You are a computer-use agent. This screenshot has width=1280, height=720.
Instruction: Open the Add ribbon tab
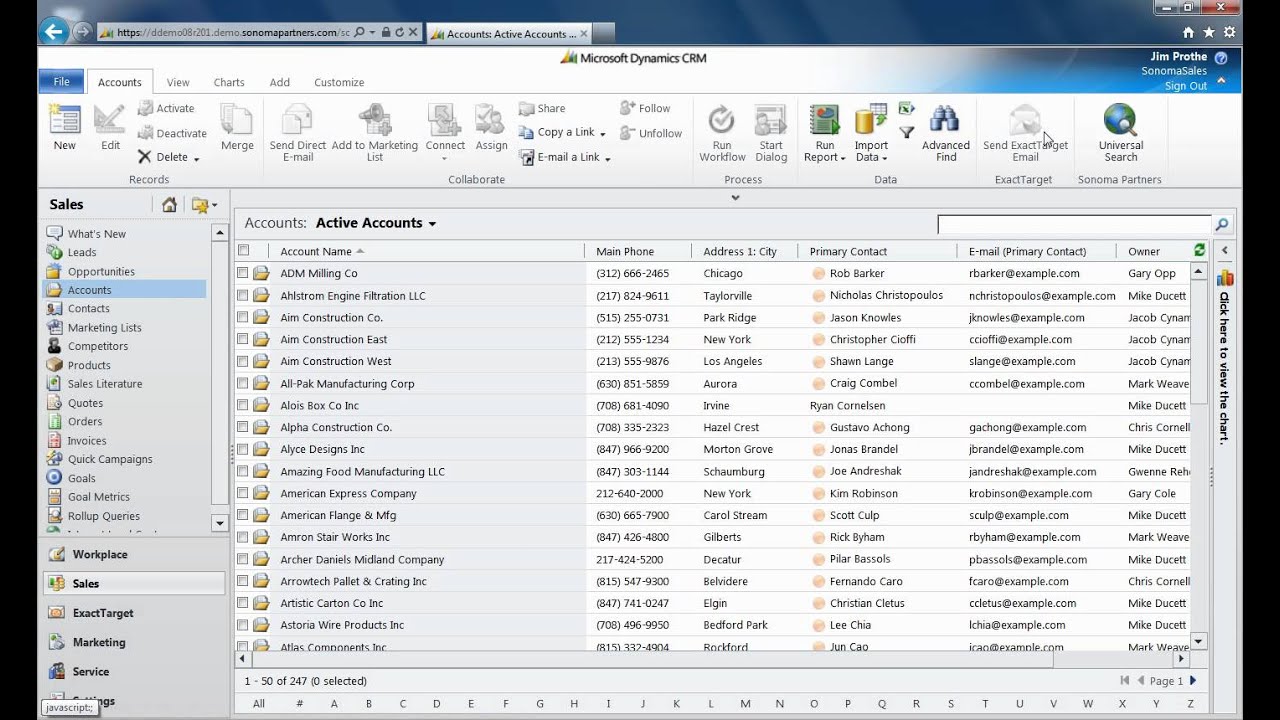point(280,82)
